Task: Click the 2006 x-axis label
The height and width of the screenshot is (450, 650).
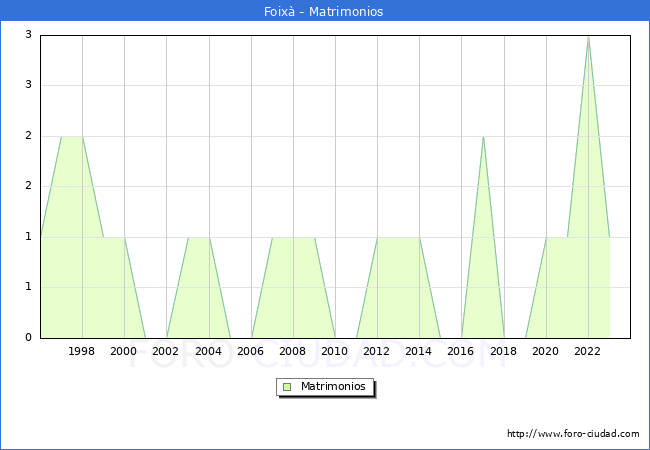Action: coord(251,351)
